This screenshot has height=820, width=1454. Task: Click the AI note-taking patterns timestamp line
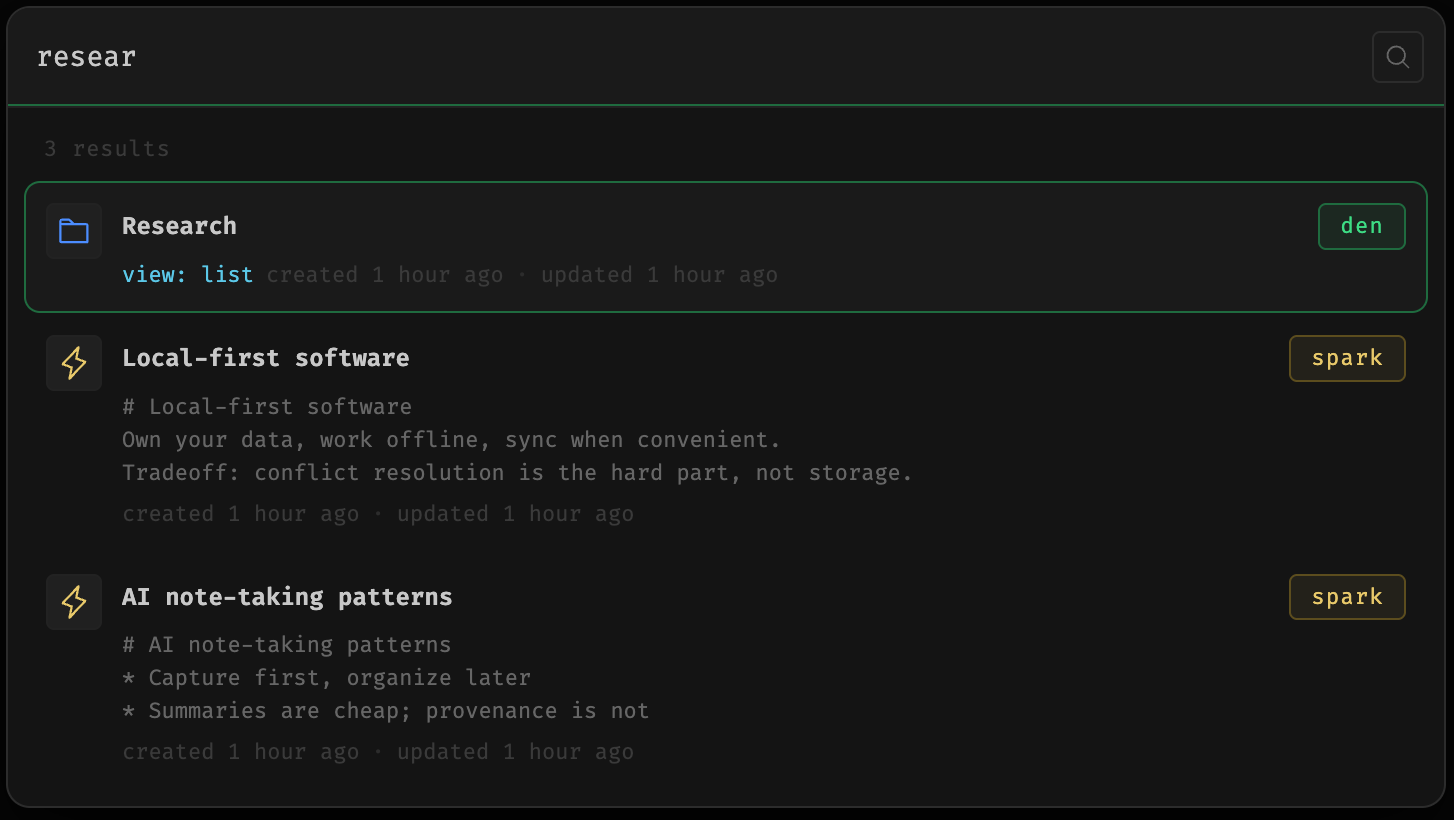coord(378,752)
